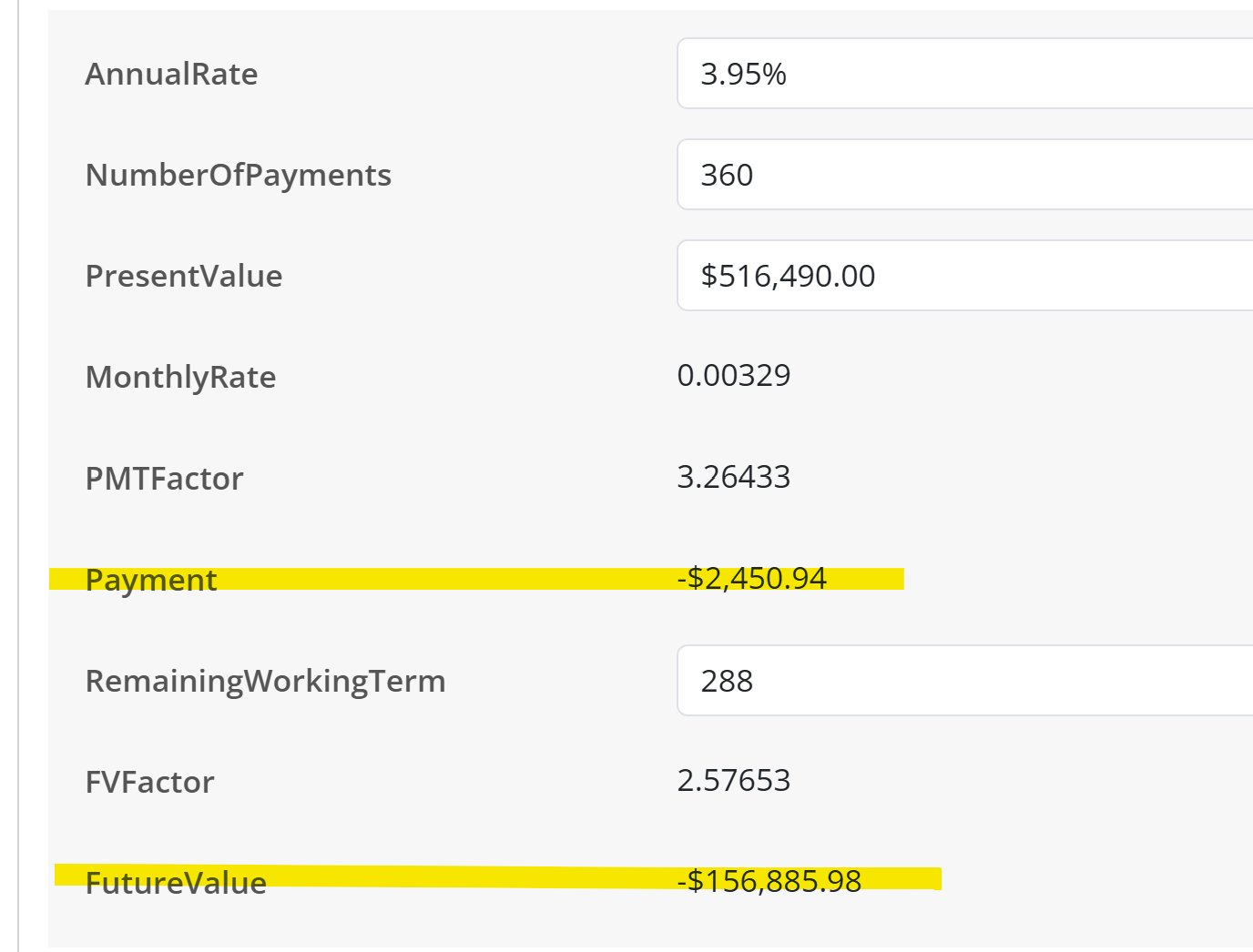Screen dimensions: 1253x952
Task: Click yellow highlight between FutureValue label and amount
Action: [469, 876]
